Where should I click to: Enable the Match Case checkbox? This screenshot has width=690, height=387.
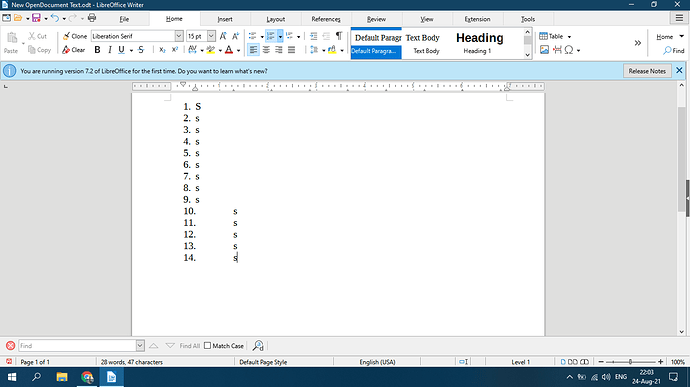pyautogui.click(x=208, y=346)
